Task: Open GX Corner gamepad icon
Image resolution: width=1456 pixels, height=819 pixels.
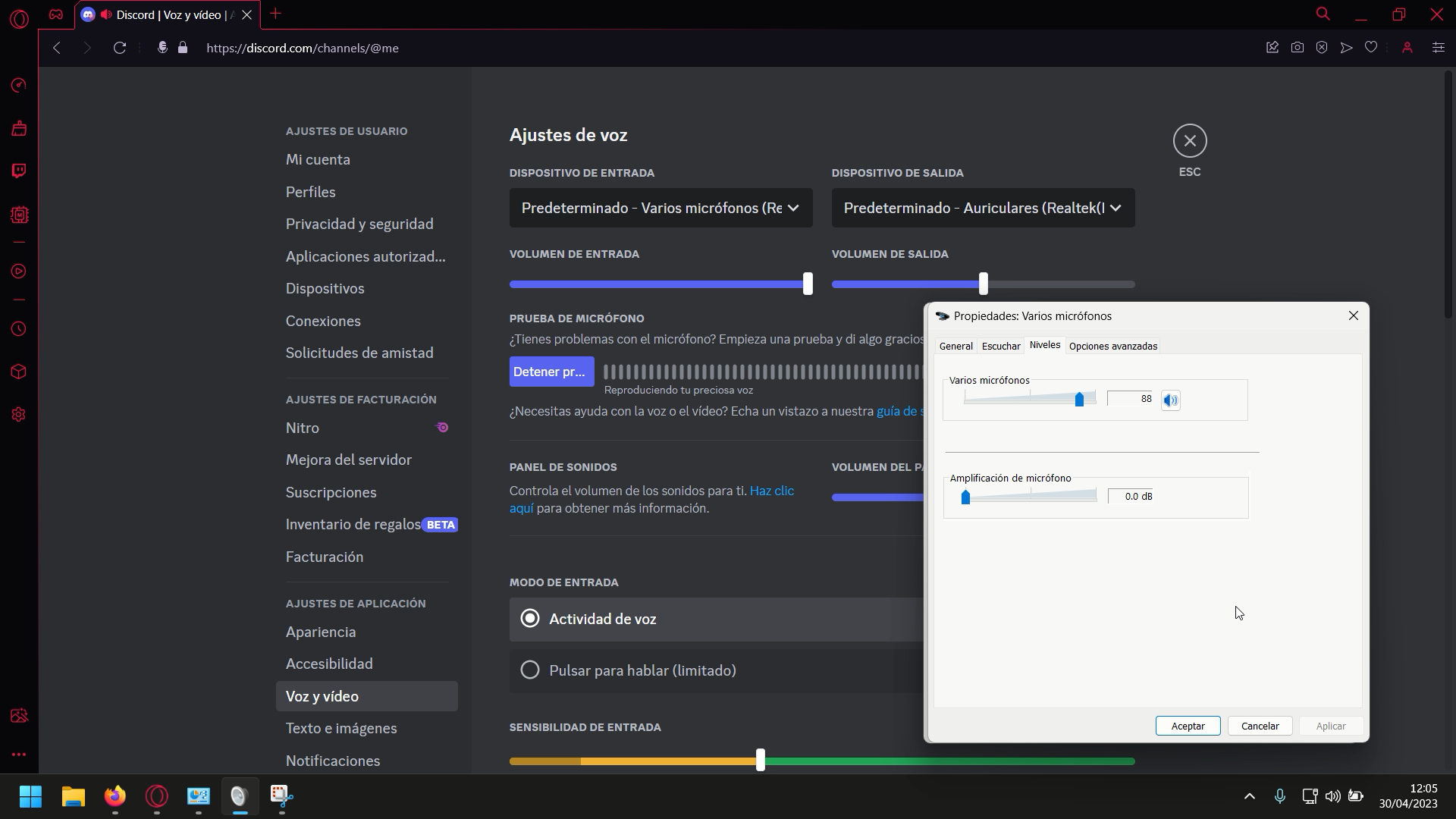Action: tap(56, 14)
